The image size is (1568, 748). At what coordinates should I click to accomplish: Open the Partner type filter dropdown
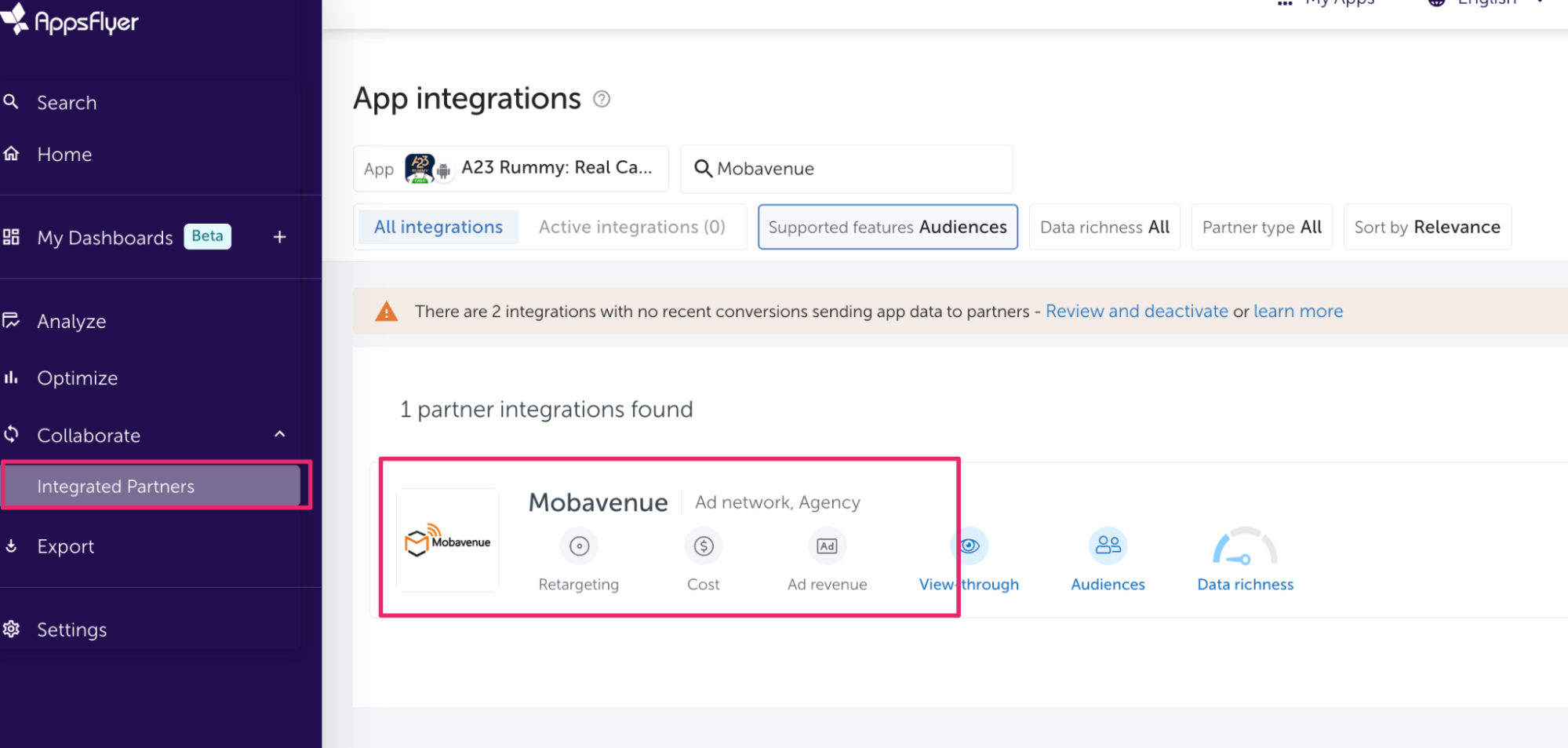point(1261,228)
